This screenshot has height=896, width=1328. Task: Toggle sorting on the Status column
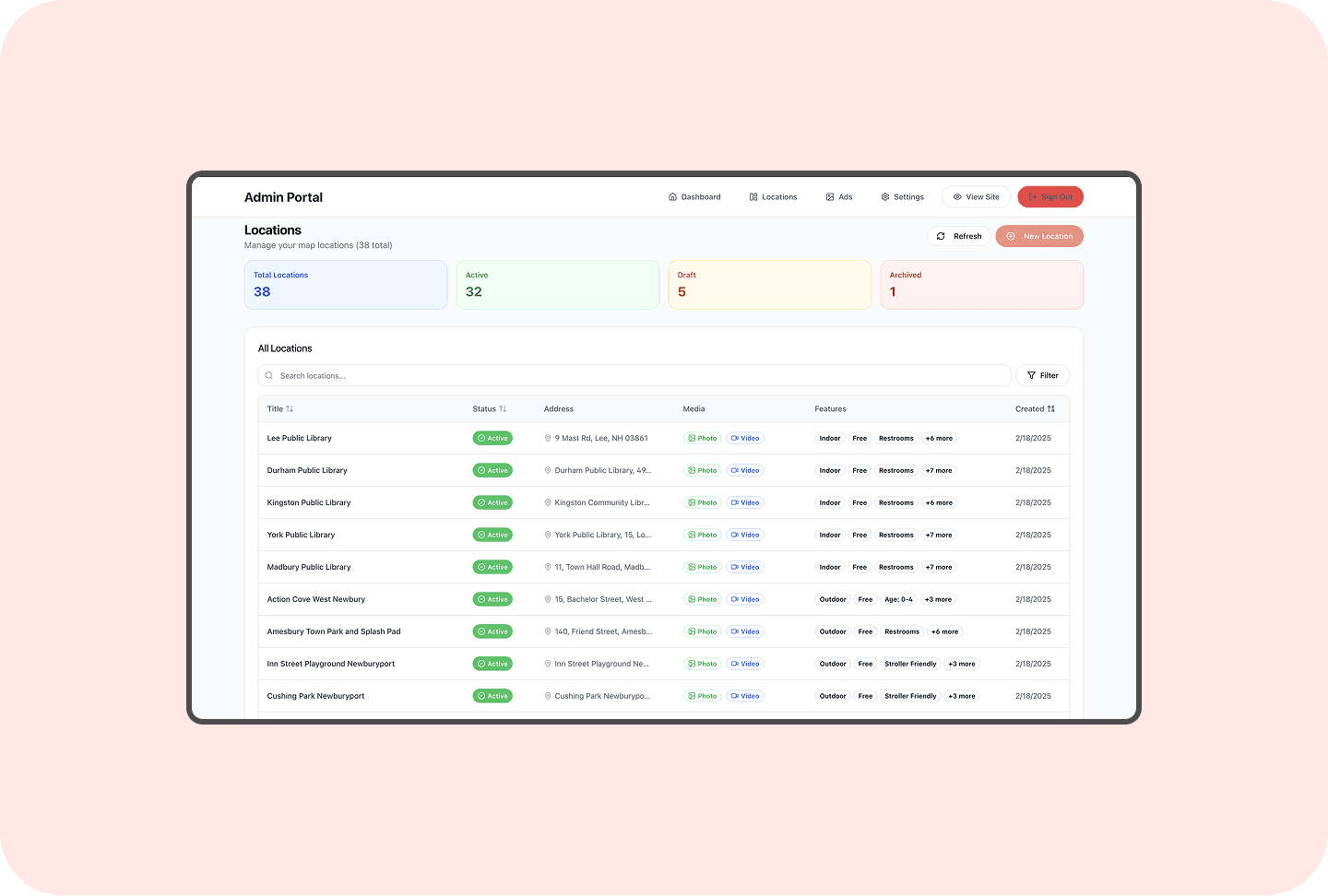[x=490, y=409]
